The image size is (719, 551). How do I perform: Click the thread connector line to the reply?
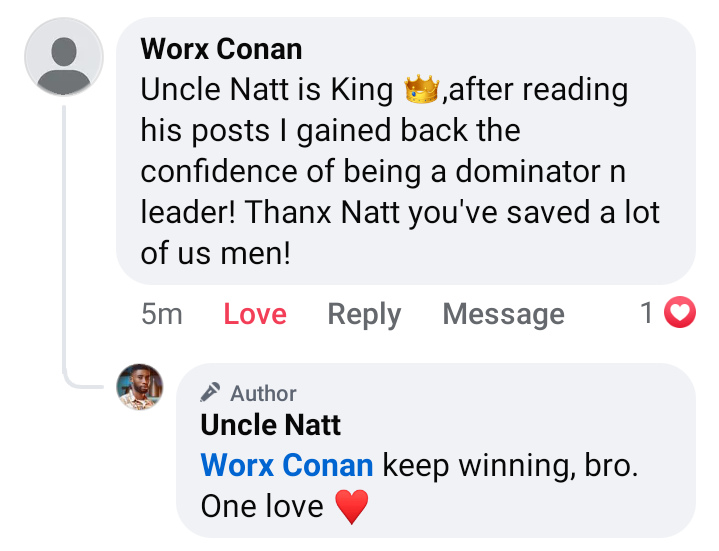pyautogui.click(x=66, y=240)
